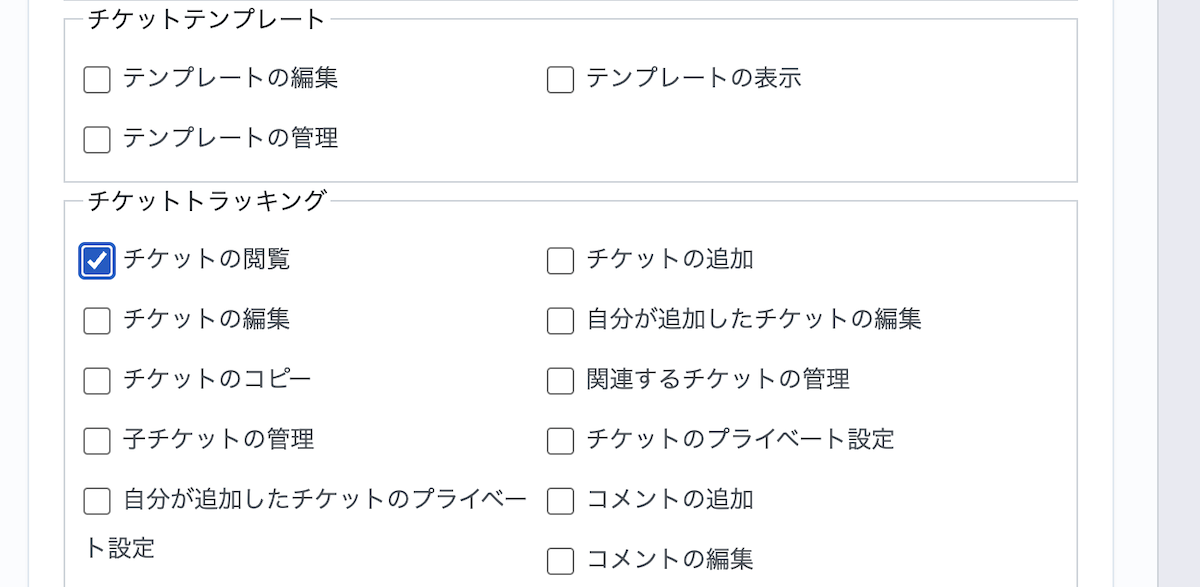Image resolution: width=1200 pixels, height=587 pixels.
Task: Click the チケットトラッキング section legend
Action: tap(206, 201)
